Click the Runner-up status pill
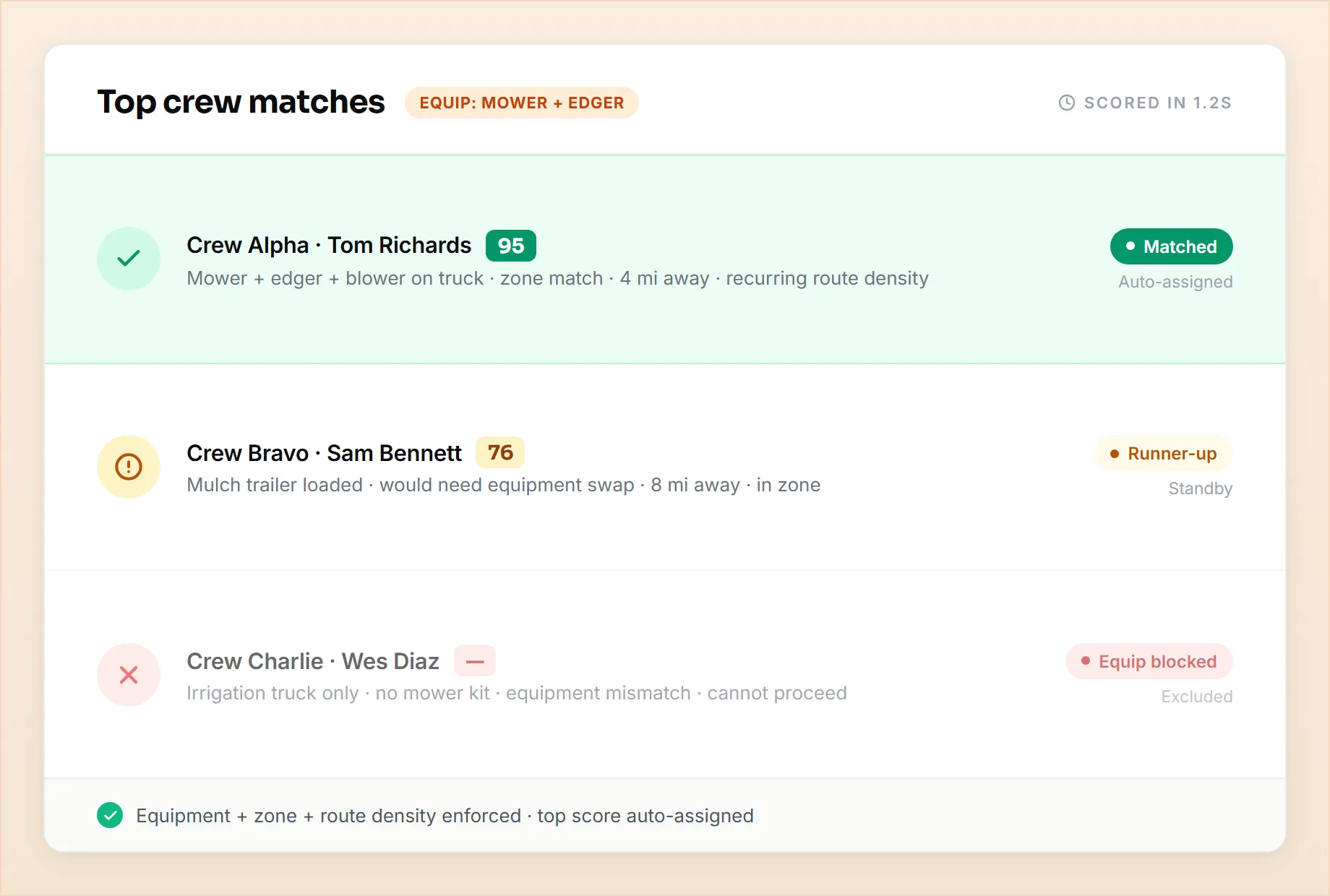The image size is (1330, 896). tap(1164, 454)
